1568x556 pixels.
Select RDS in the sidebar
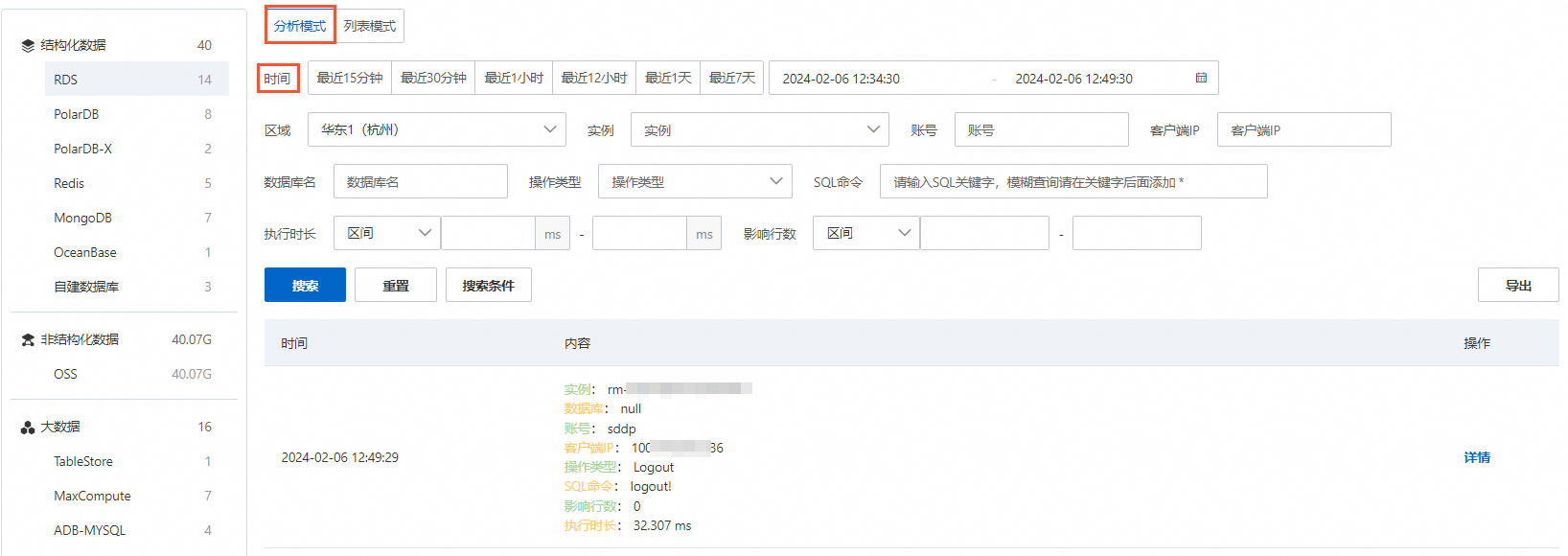pyautogui.click(x=137, y=80)
